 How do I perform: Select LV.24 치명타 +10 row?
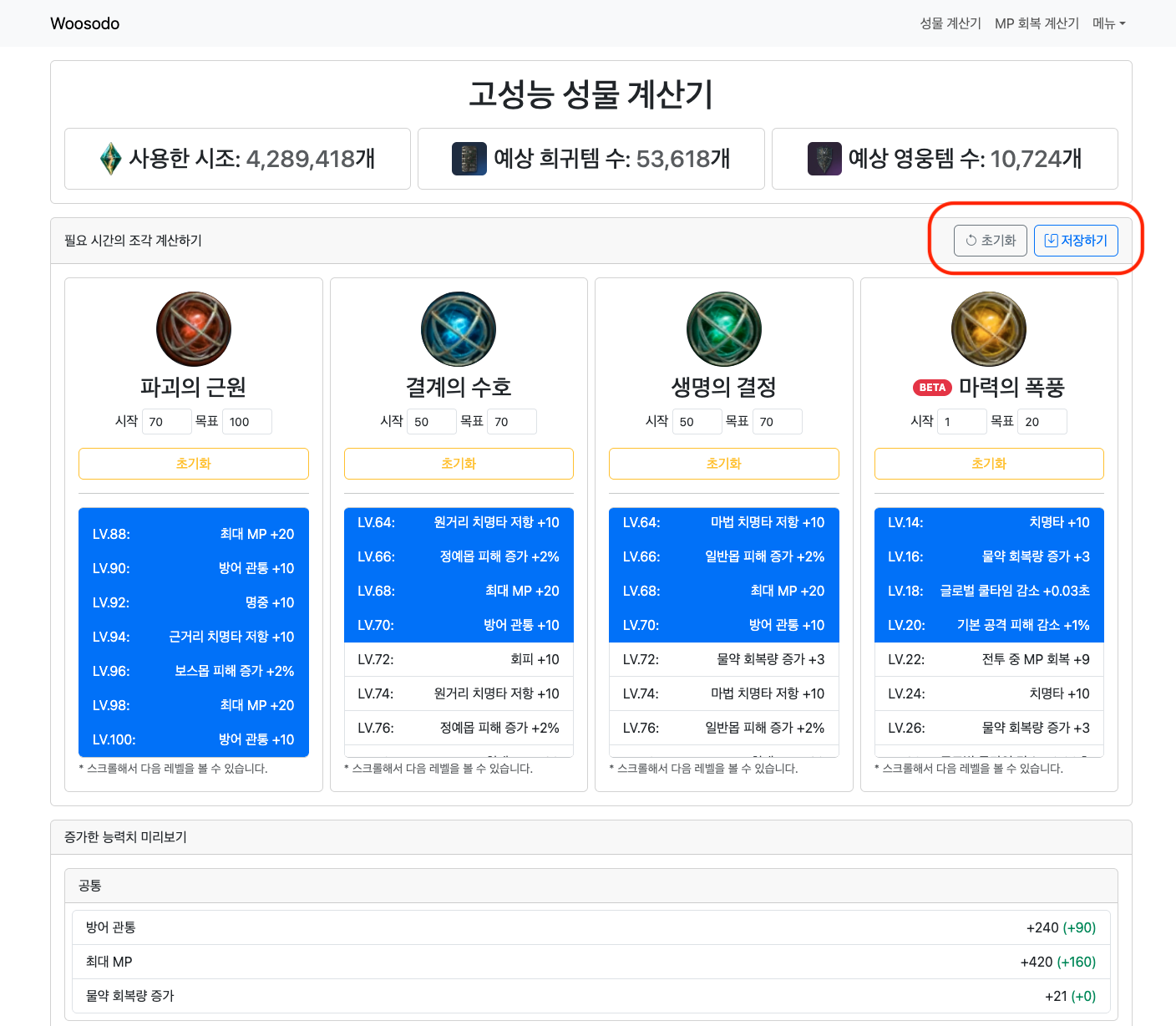pyautogui.click(x=989, y=693)
